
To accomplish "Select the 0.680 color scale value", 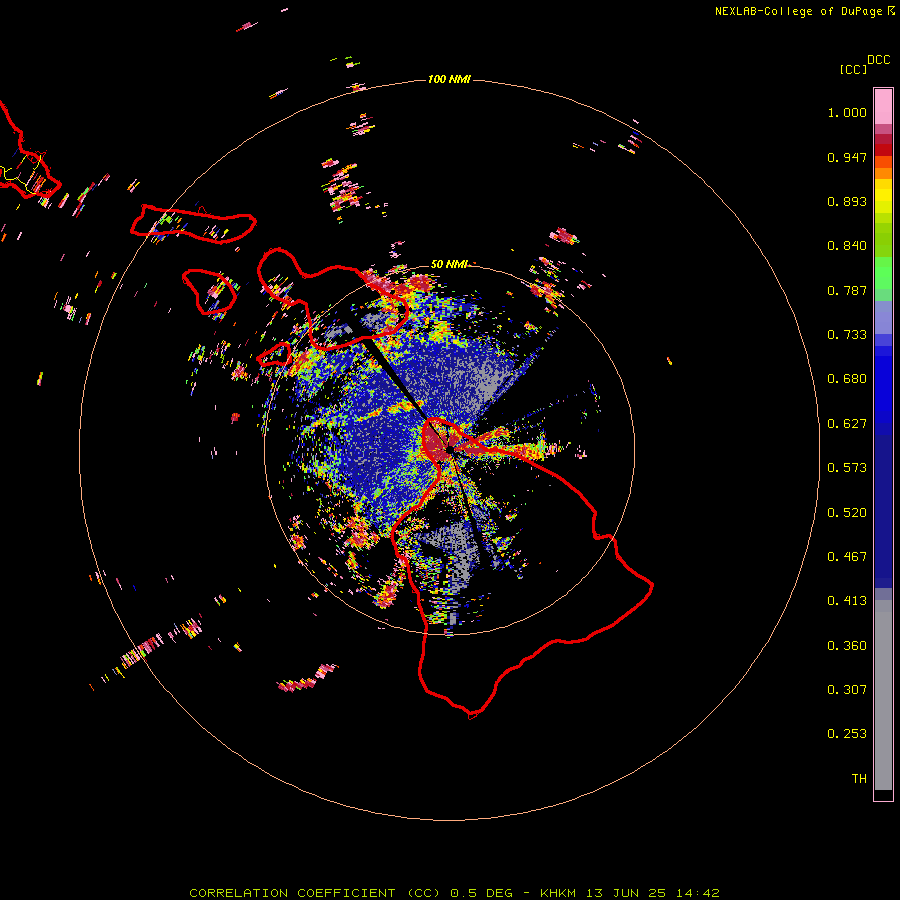I will [847, 379].
